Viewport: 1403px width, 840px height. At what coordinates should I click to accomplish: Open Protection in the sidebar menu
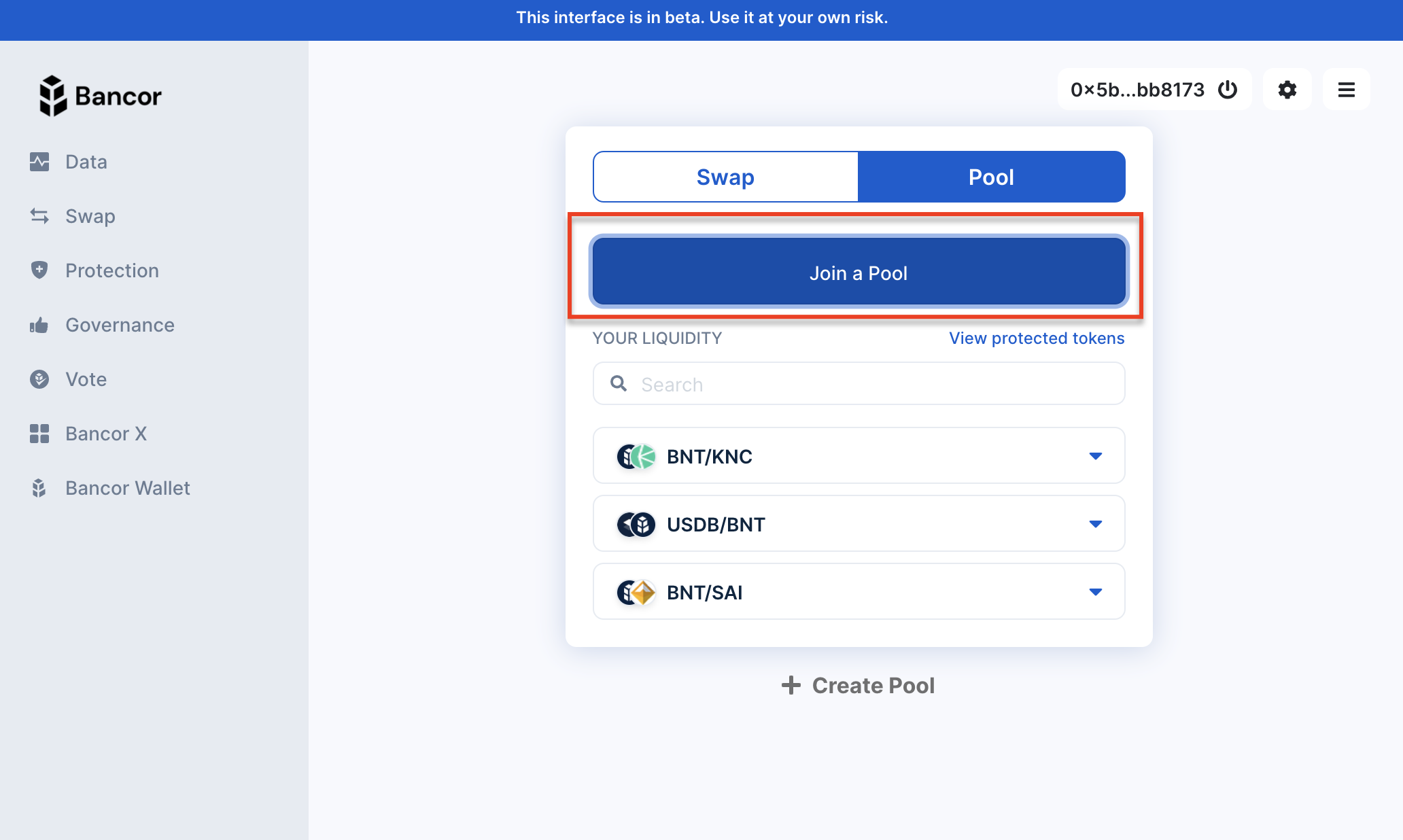(x=112, y=270)
